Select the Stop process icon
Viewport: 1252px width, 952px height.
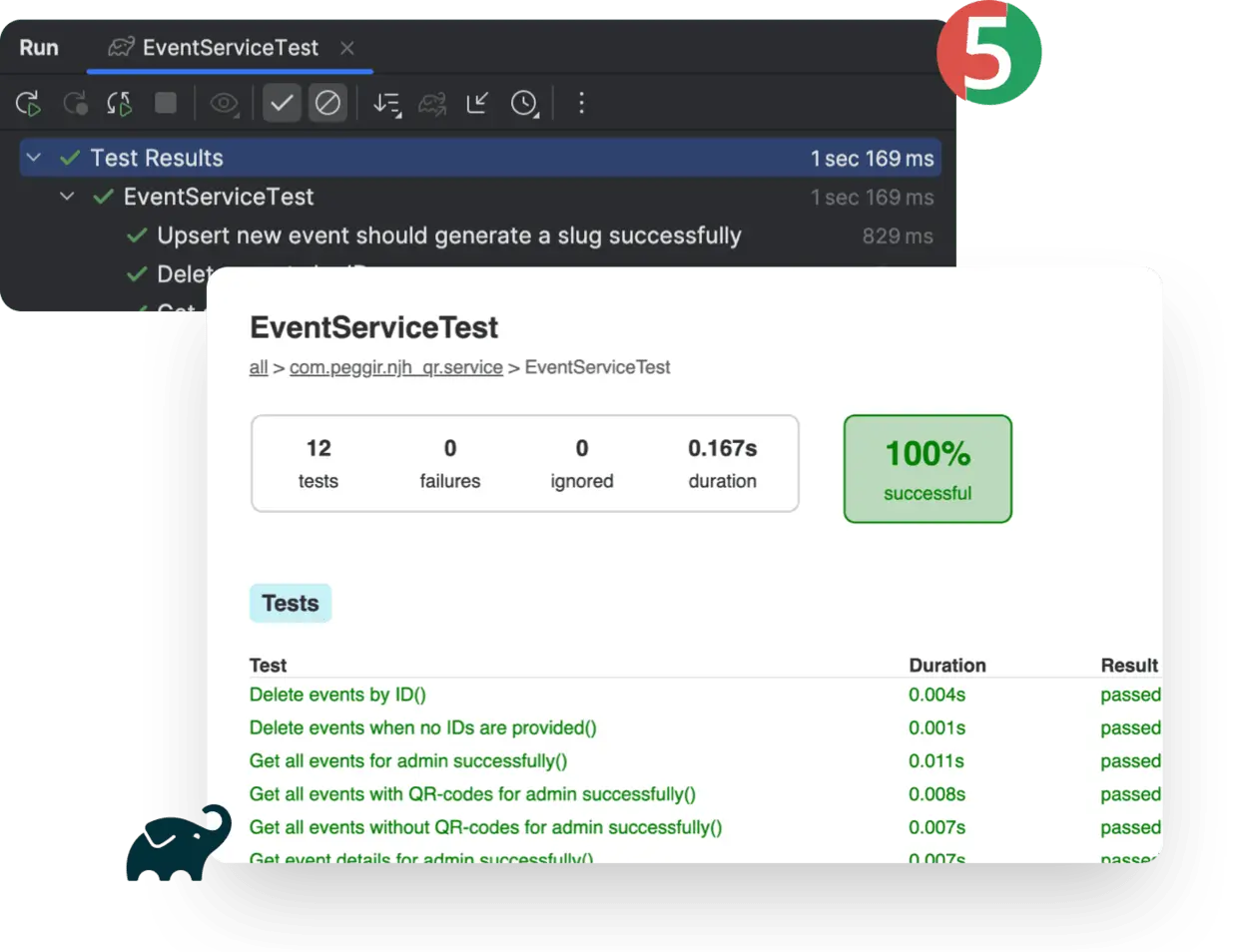click(x=166, y=103)
